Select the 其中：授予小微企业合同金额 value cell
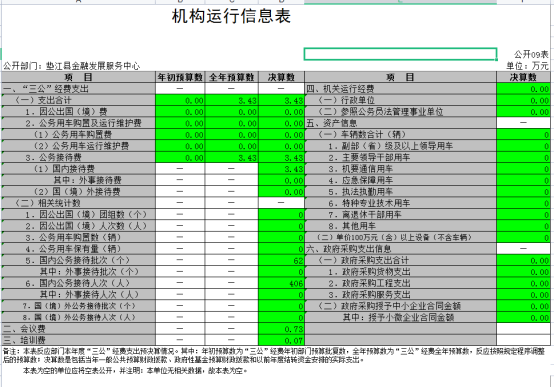This screenshot has height=388, width=555. coord(523,318)
